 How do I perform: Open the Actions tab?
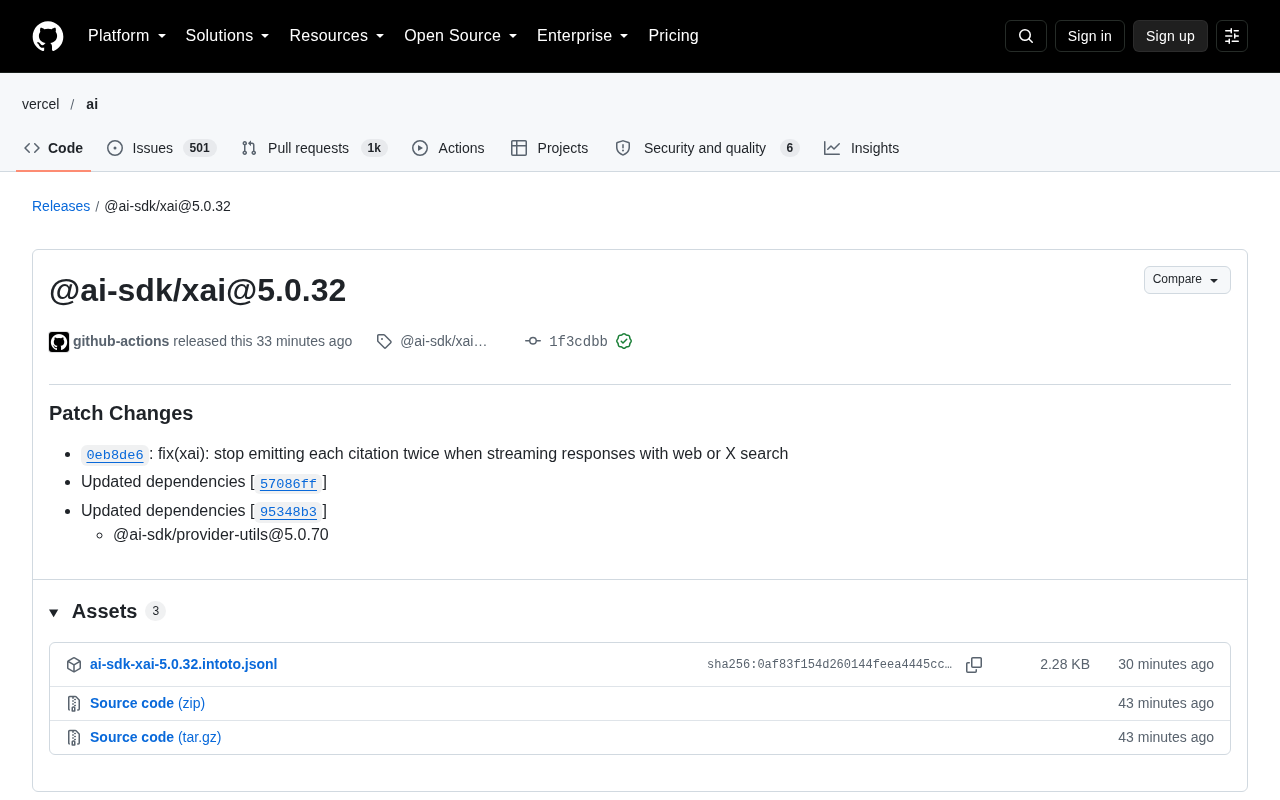tap(448, 148)
